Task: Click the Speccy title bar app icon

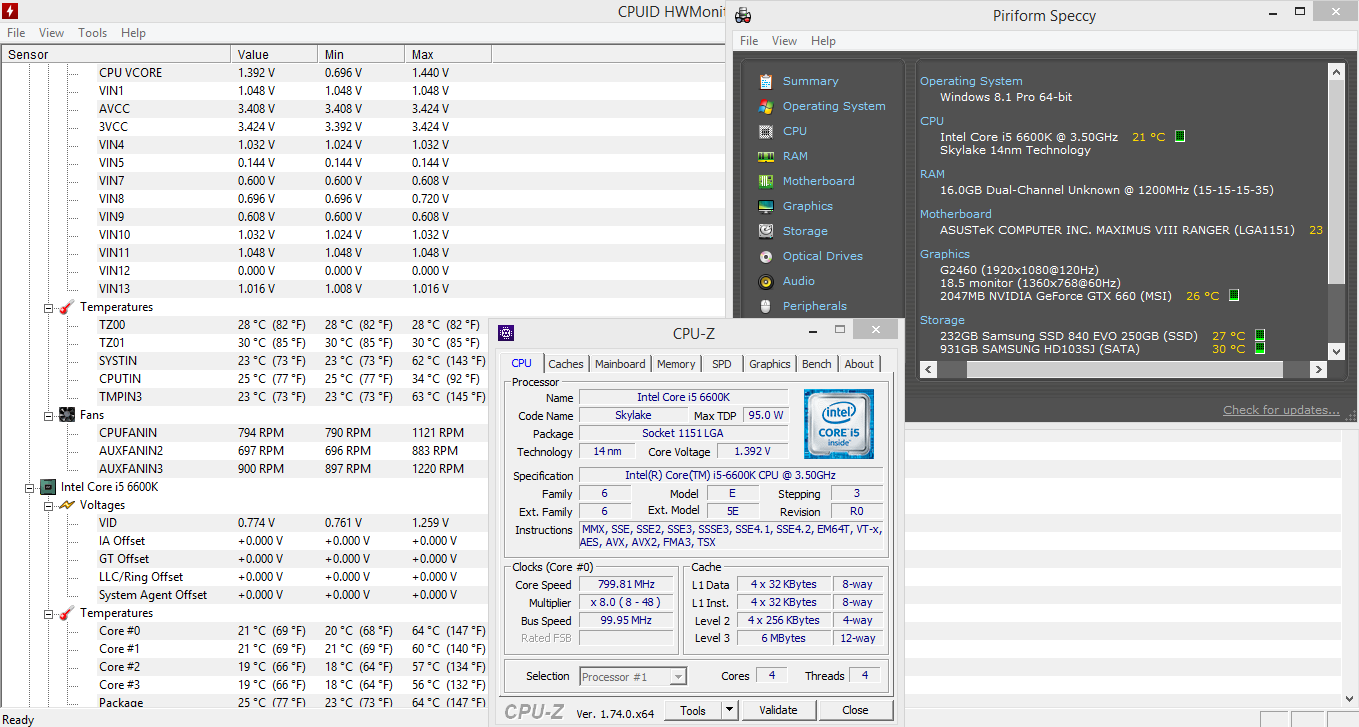Action: point(743,15)
